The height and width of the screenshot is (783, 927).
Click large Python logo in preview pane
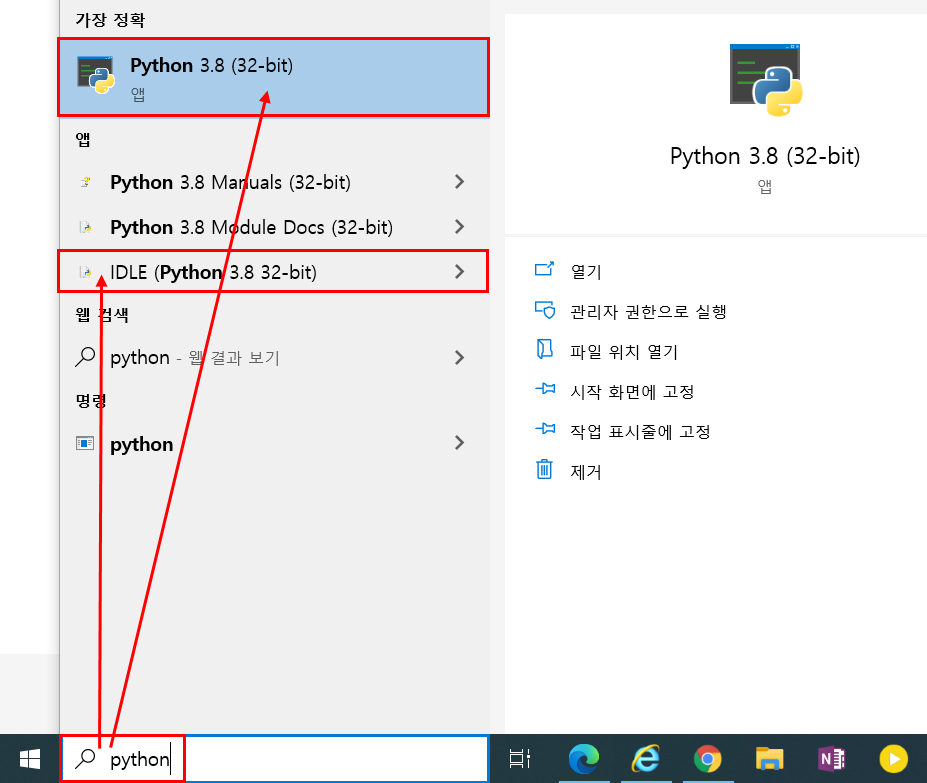pyautogui.click(x=765, y=80)
